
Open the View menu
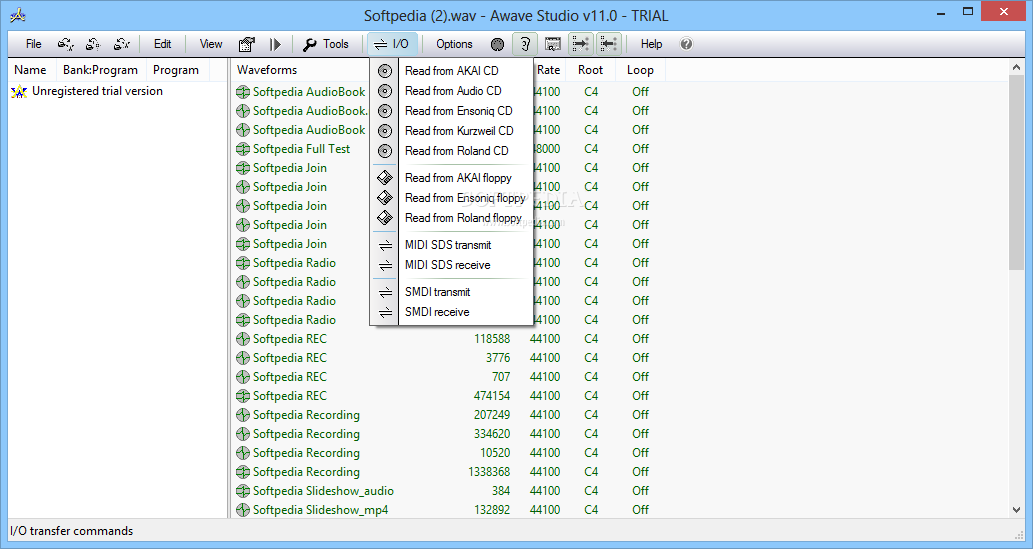point(211,44)
